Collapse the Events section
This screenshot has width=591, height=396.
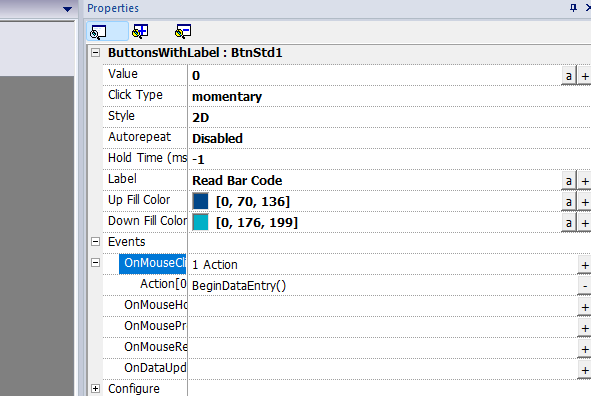pos(96,242)
